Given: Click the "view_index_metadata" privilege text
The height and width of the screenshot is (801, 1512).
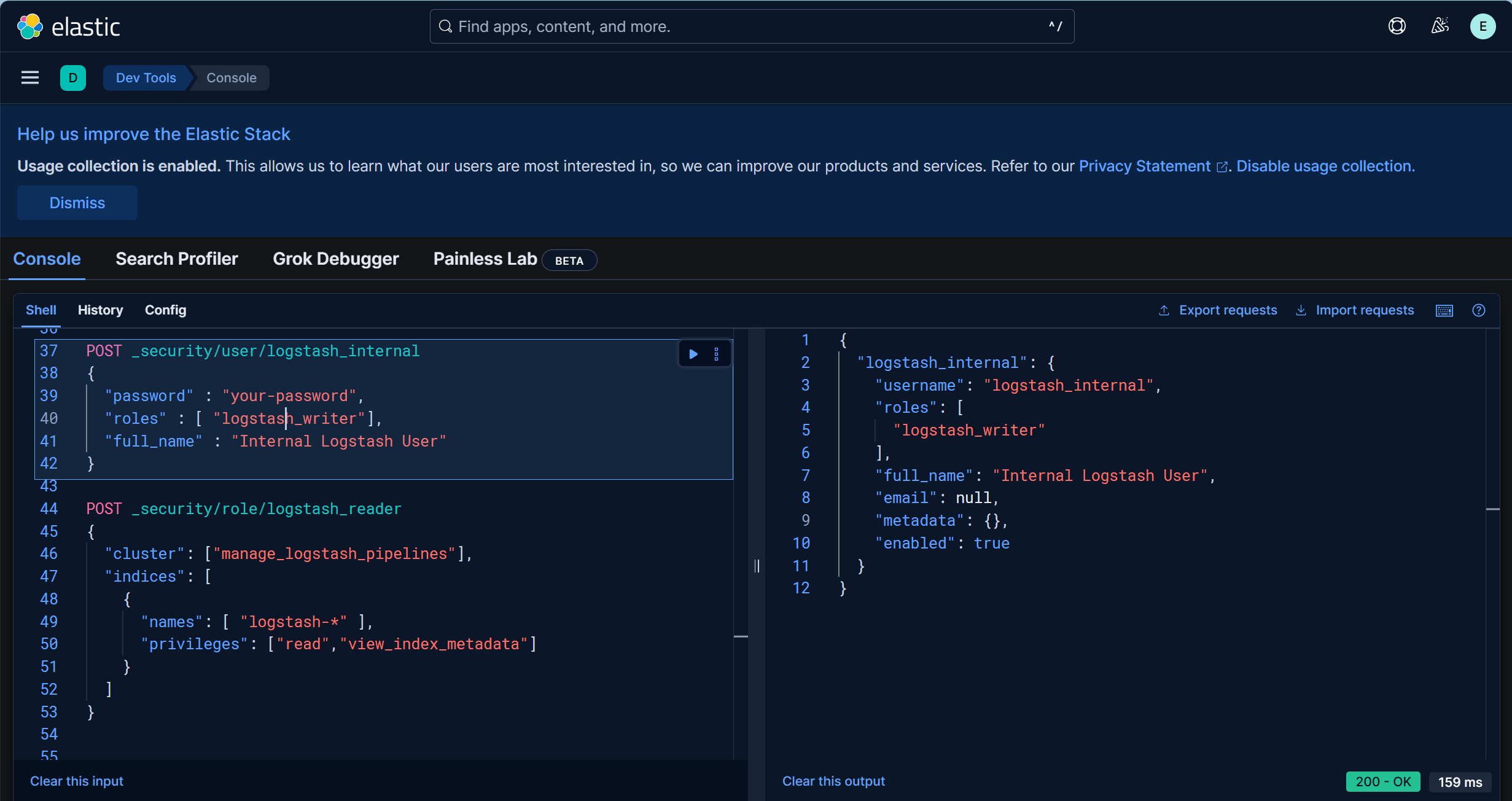Looking at the screenshot, I should pos(434,644).
